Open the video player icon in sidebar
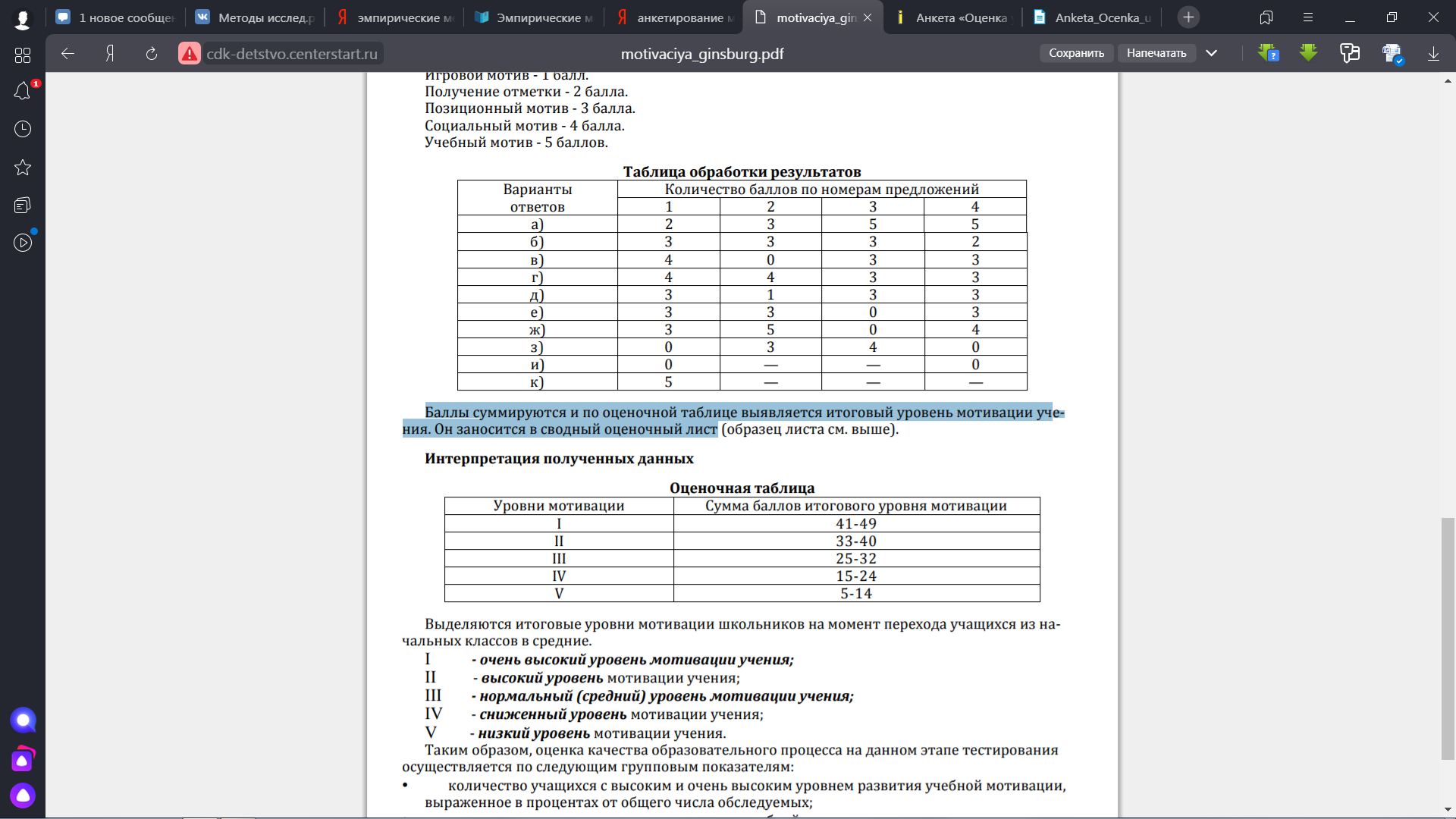1456x819 pixels. click(23, 243)
